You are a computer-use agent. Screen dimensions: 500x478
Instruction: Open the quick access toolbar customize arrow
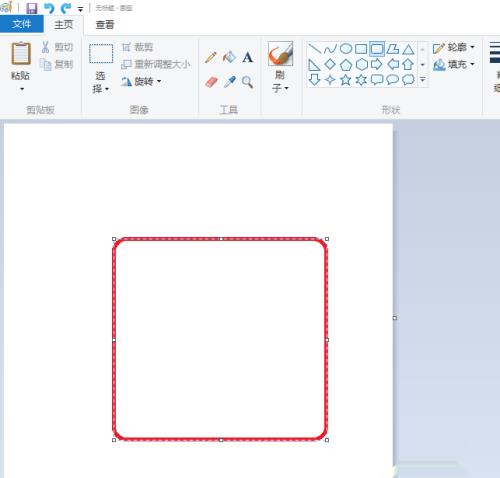coord(80,9)
